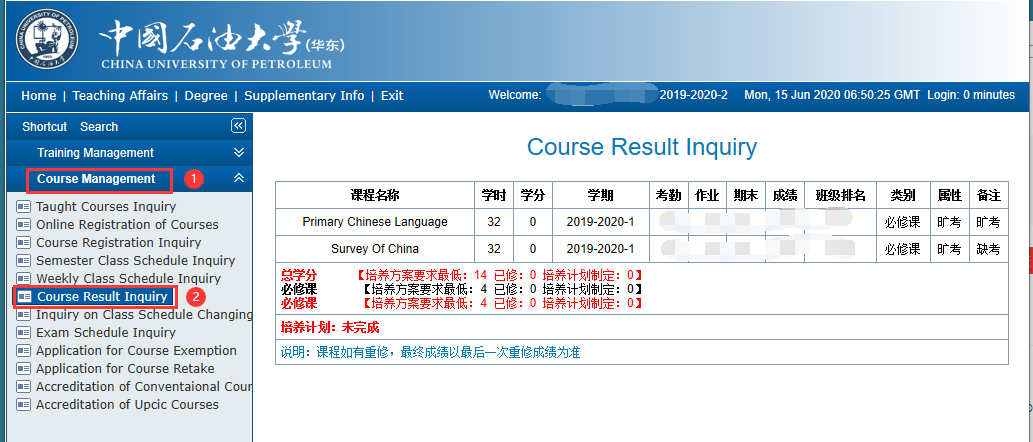Collapse the sidebar with double-arrow icon
This screenshot has height=442, width=1033.
pyautogui.click(x=238, y=126)
